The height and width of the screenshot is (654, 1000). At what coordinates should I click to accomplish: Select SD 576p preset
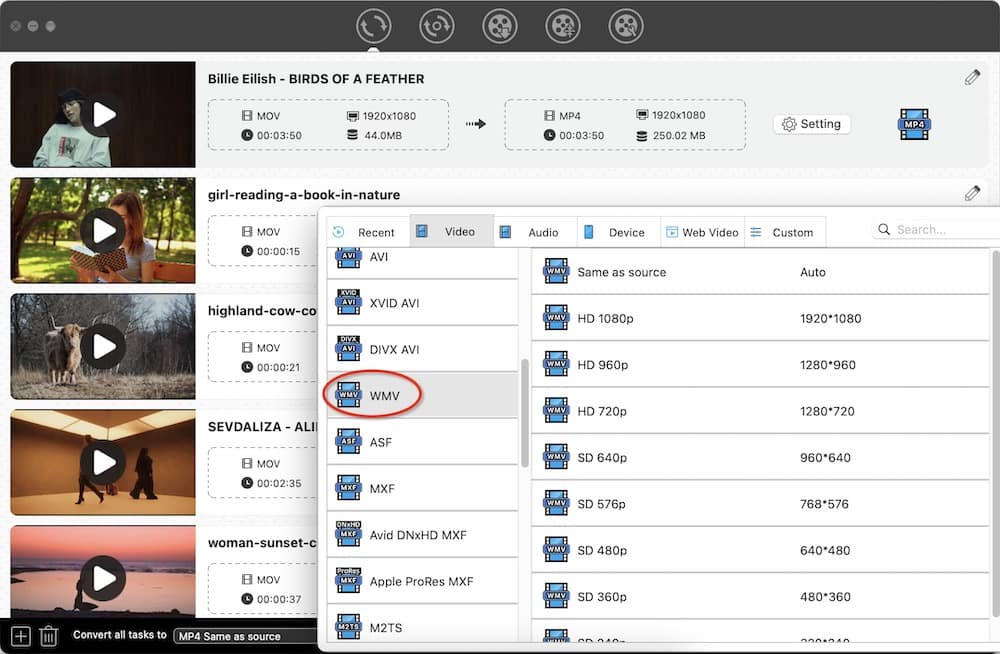pos(760,503)
